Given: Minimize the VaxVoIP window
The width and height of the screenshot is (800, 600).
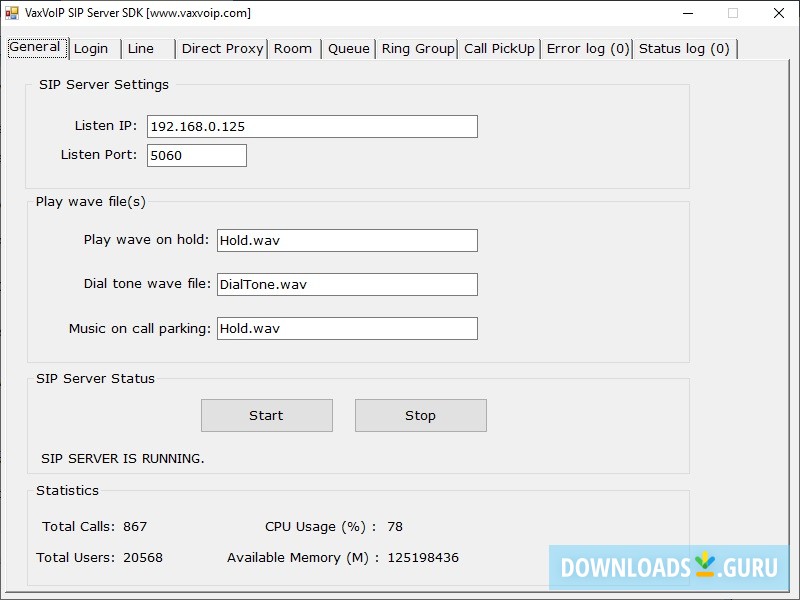Looking at the screenshot, I should tap(688, 13).
